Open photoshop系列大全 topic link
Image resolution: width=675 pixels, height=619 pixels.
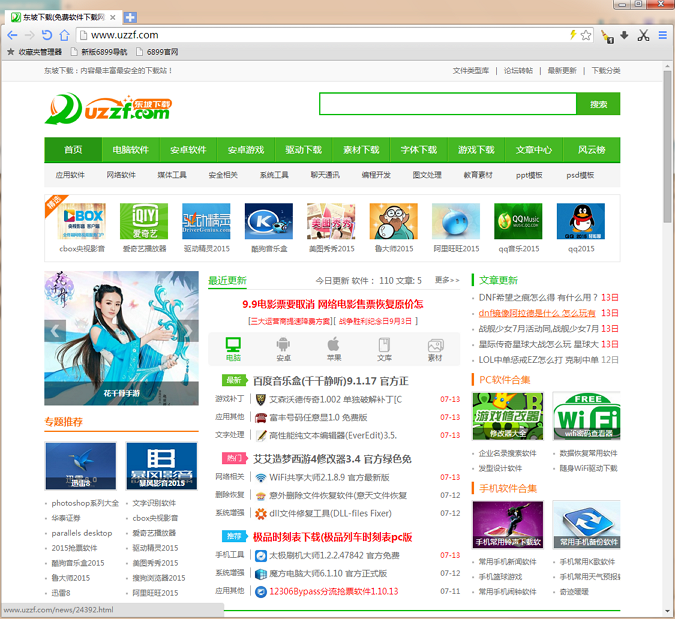pyautogui.click(x=85, y=503)
